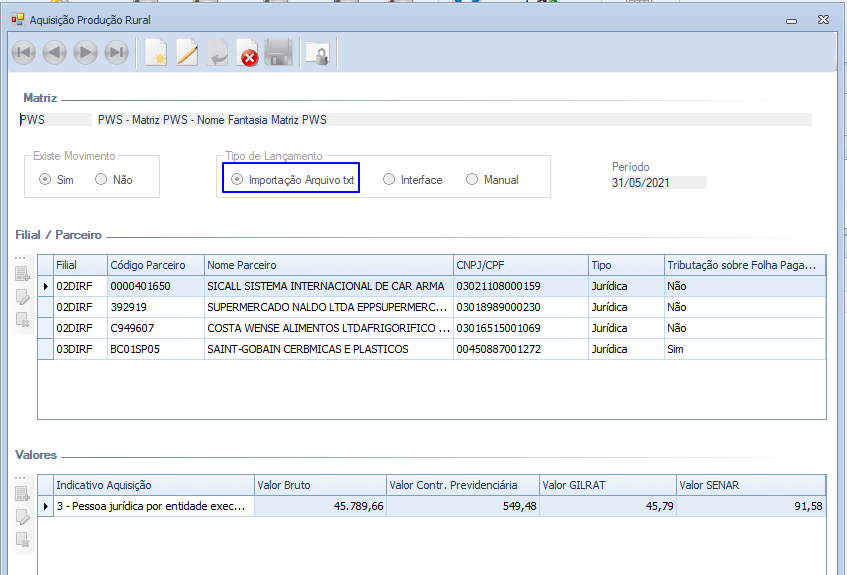Jump to the last record

click(117, 53)
